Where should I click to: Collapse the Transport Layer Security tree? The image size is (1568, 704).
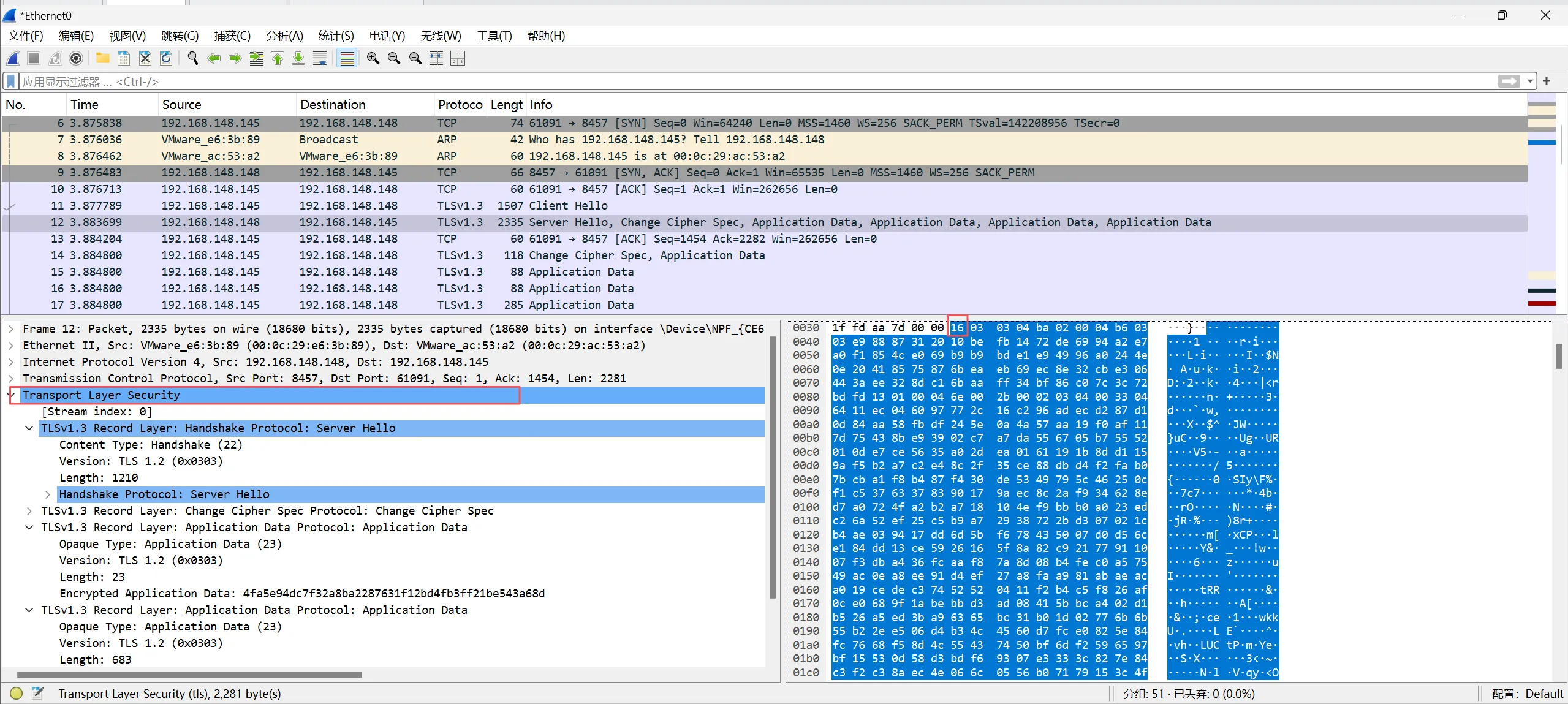click(x=12, y=395)
